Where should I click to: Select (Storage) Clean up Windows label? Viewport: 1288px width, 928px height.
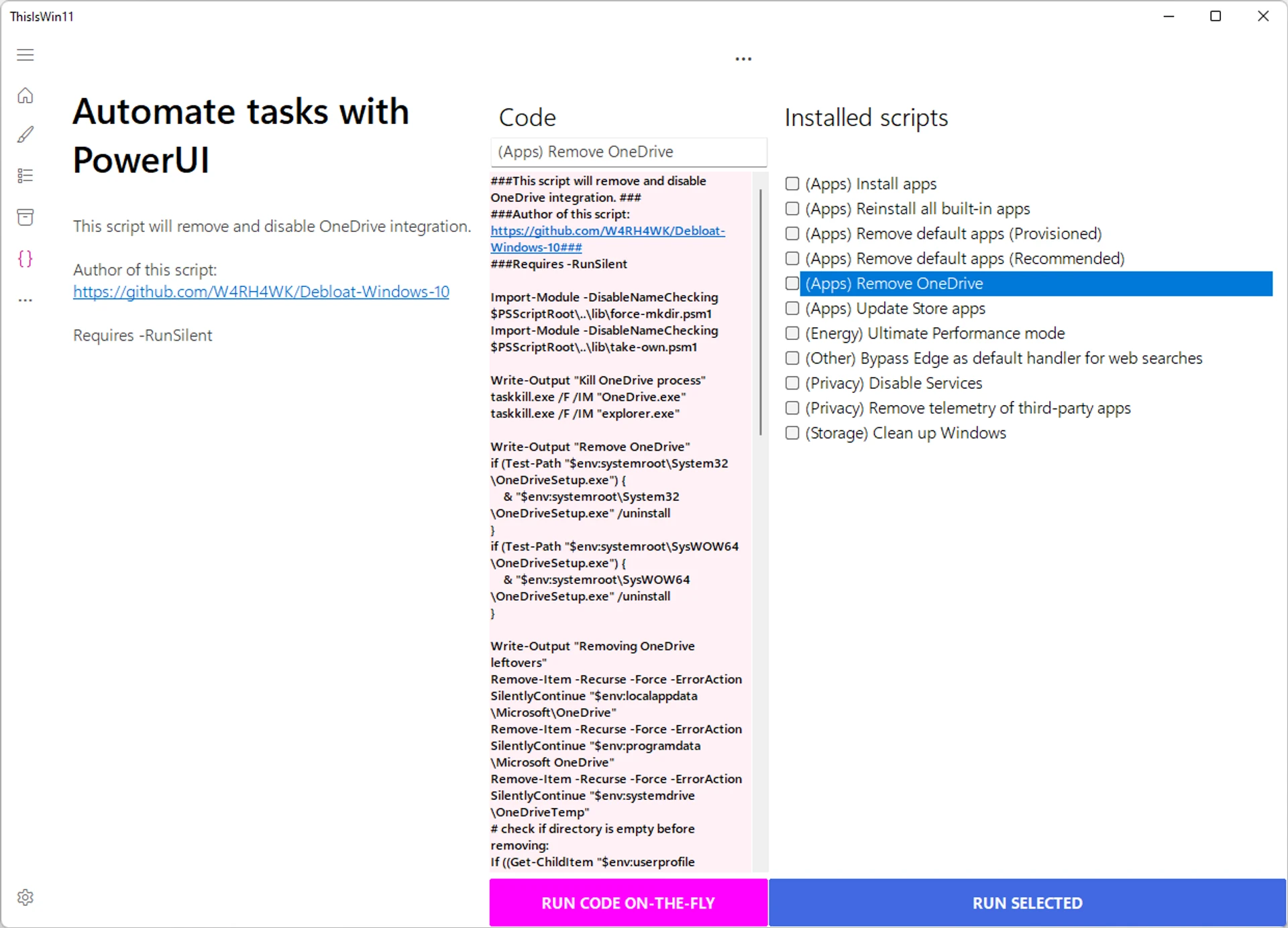(x=906, y=433)
